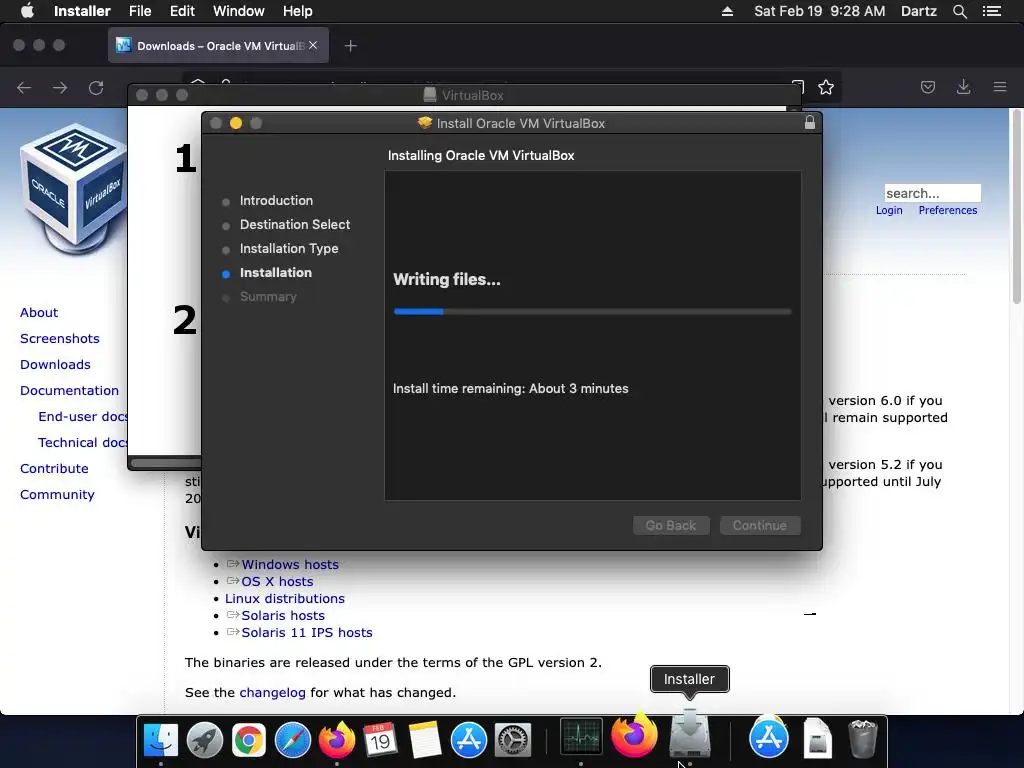Open Firefox downloads arrow icon
Image resolution: width=1024 pixels, height=768 pixels.
pyautogui.click(x=963, y=87)
